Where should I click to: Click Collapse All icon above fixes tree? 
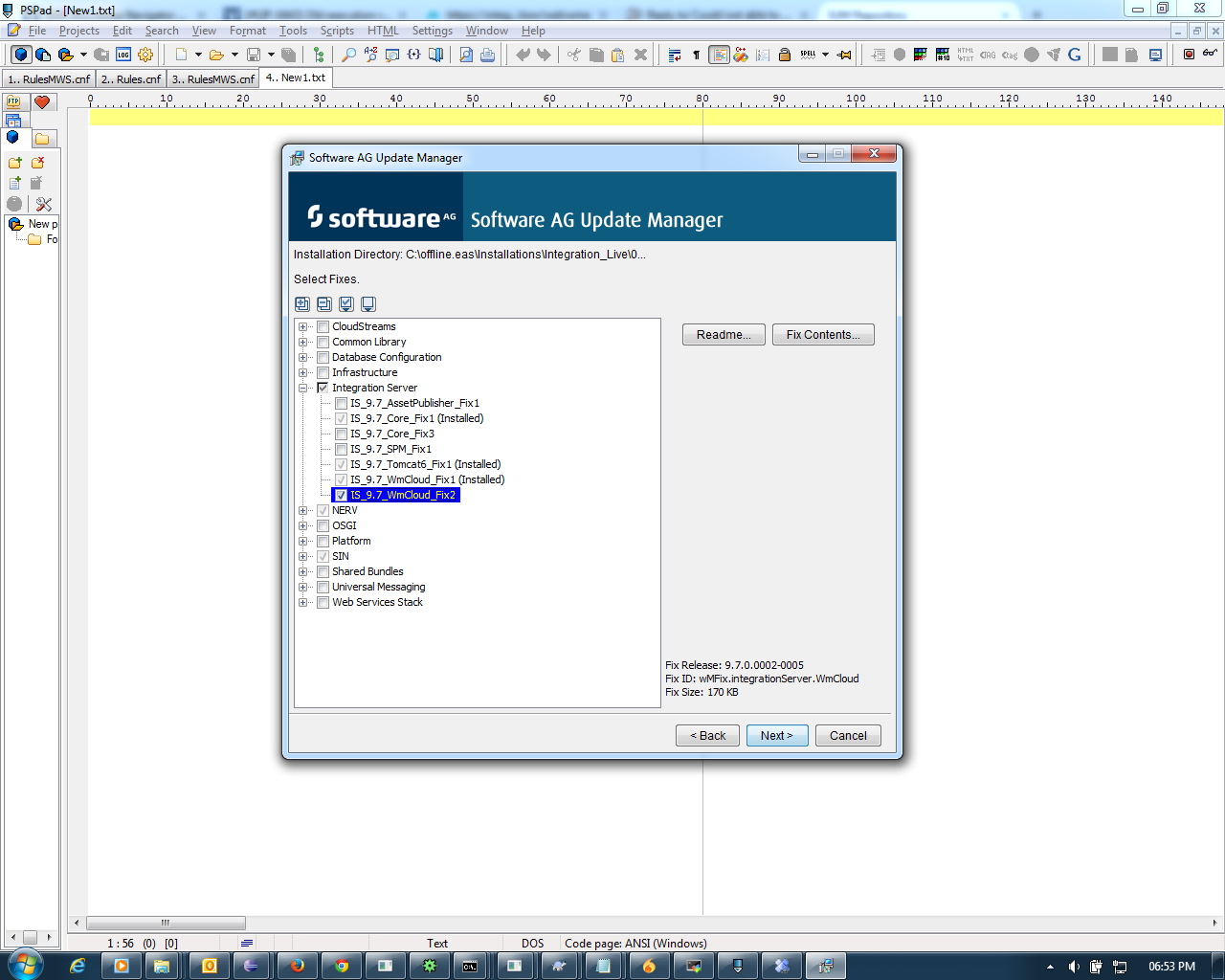tap(324, 303)
